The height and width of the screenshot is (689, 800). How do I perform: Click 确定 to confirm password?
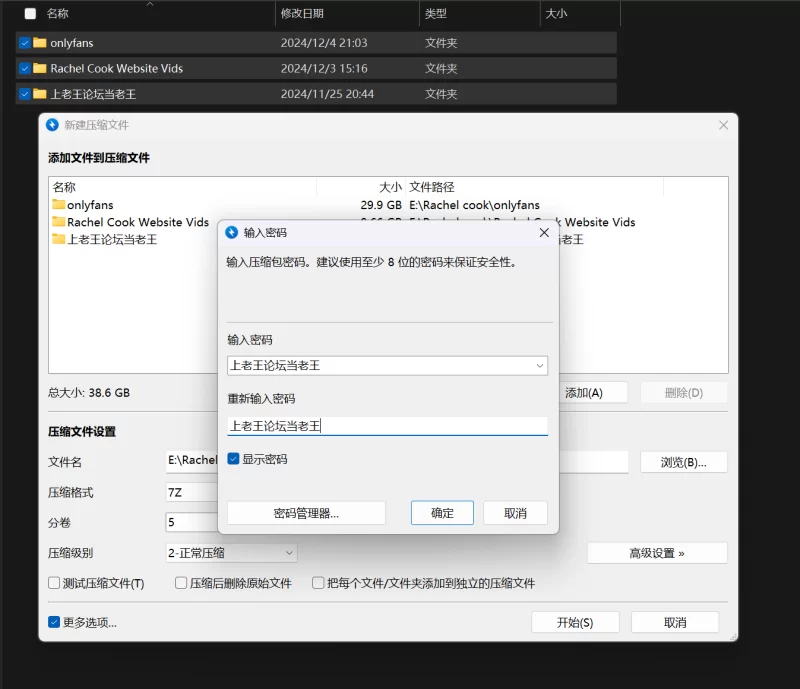pos(442,513)
